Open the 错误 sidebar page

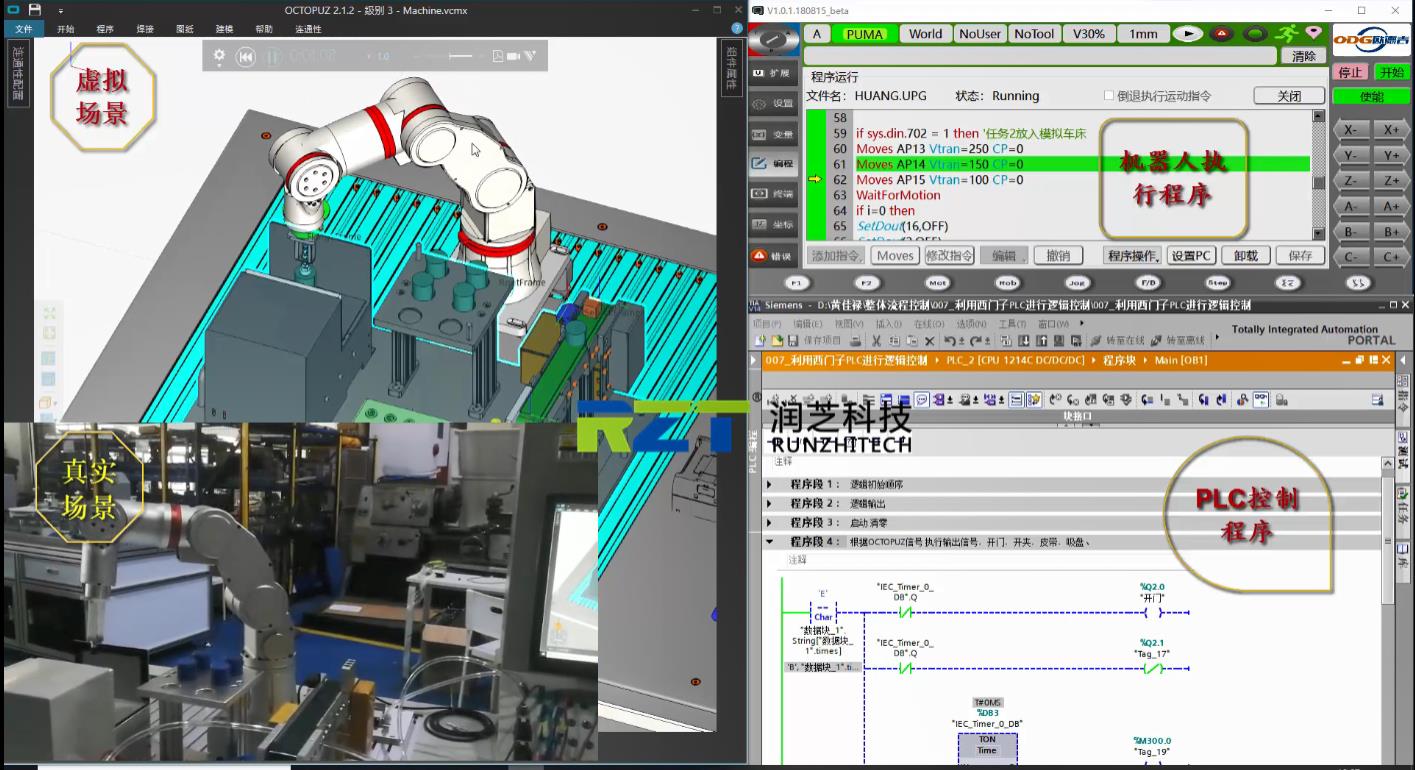[x=772, y=256]
